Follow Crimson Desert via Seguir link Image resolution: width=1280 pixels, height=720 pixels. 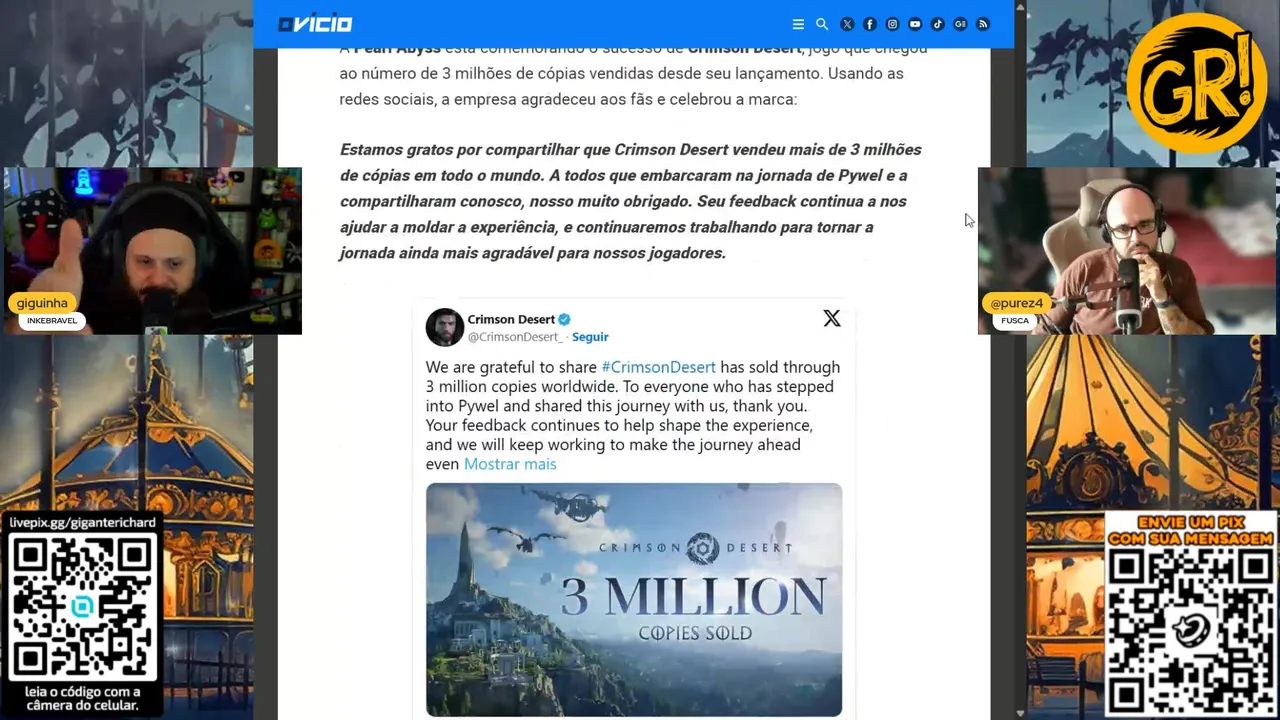pos(590,337)
